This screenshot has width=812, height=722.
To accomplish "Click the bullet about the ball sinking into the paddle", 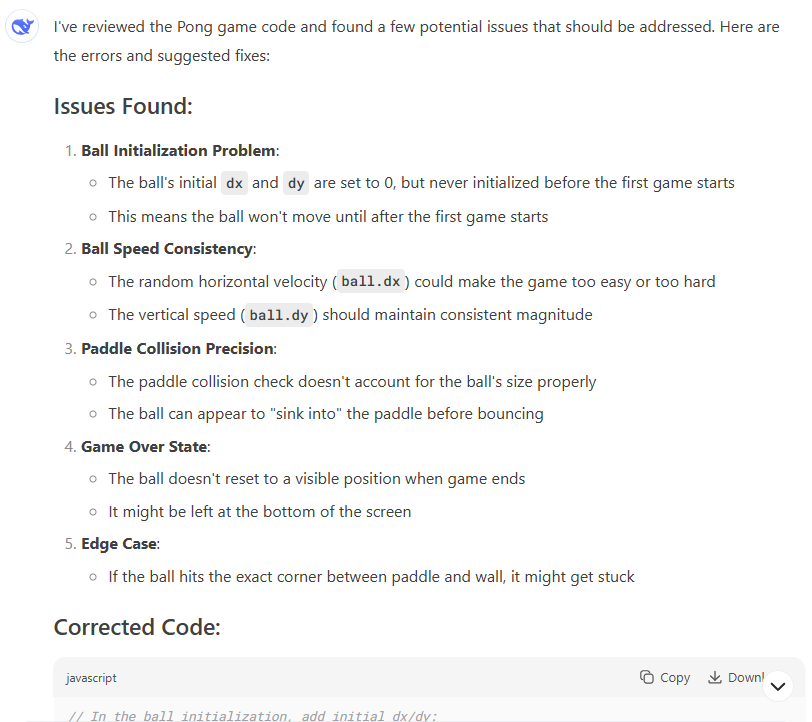I will pyautogui.click(x=326, y=414).
